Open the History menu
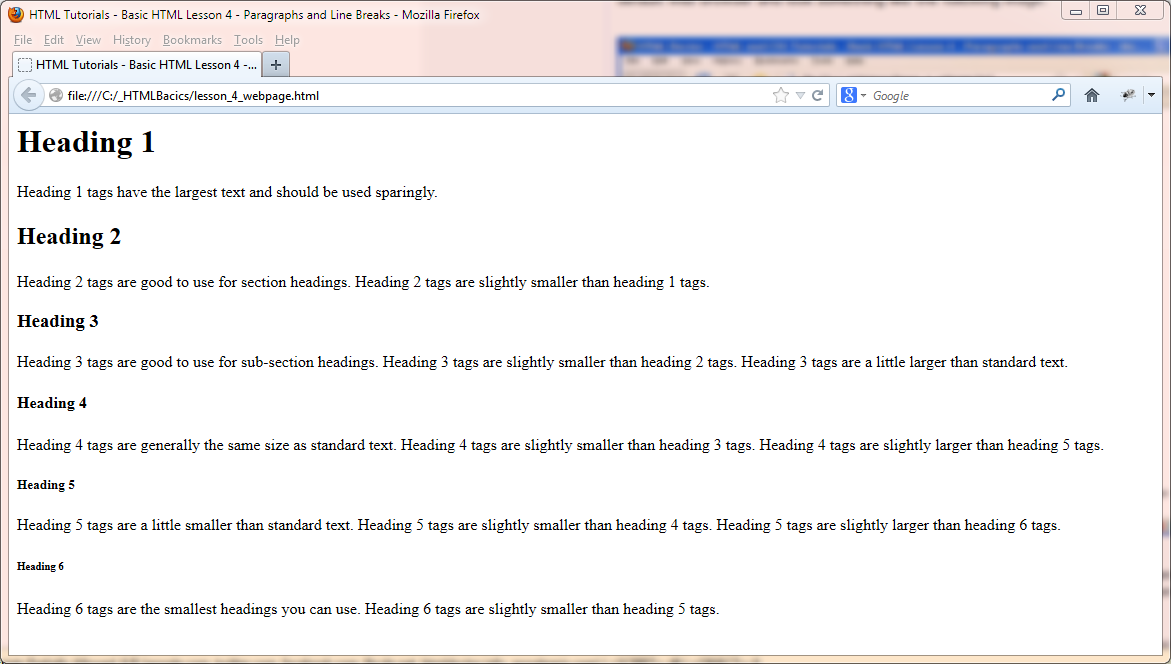The height and width of the screenshot is (664, 1171). 131,40
